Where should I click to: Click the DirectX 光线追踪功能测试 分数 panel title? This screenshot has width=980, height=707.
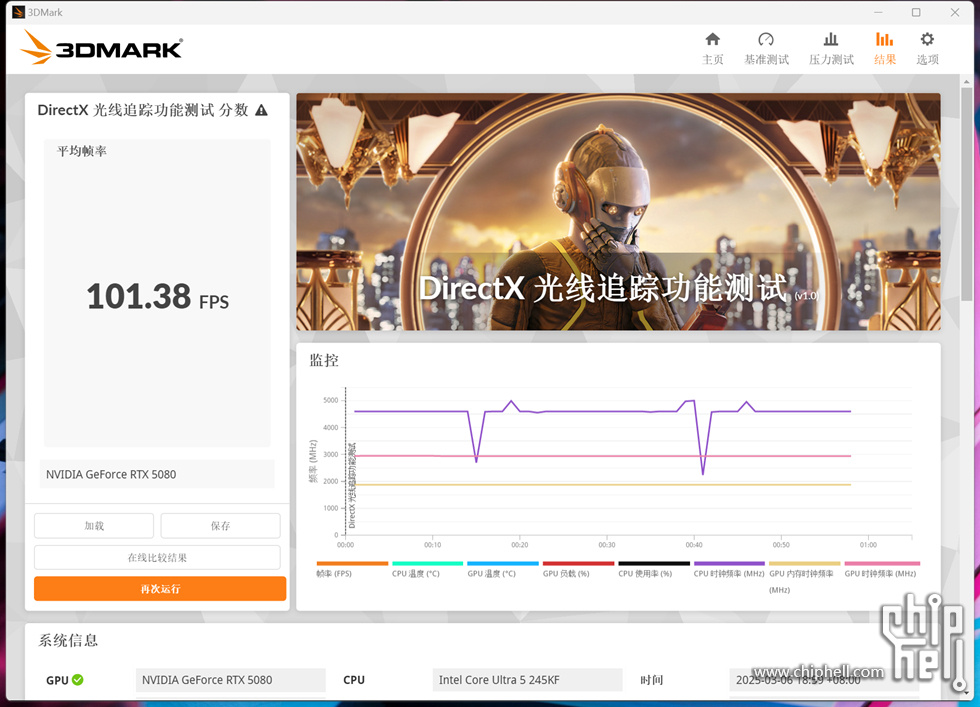pos(143,111)
